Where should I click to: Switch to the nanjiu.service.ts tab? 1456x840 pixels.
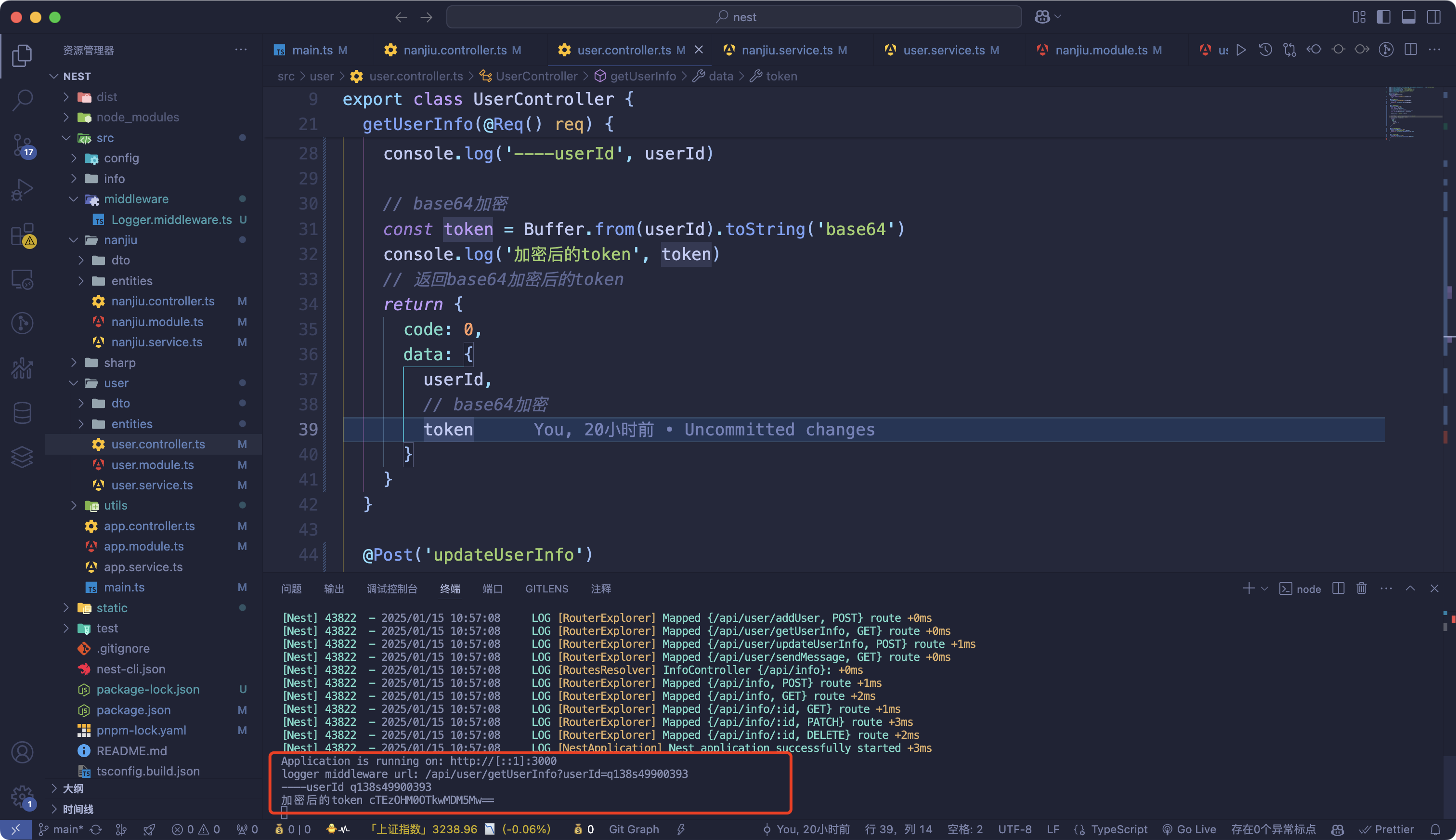tap(787, 50)
